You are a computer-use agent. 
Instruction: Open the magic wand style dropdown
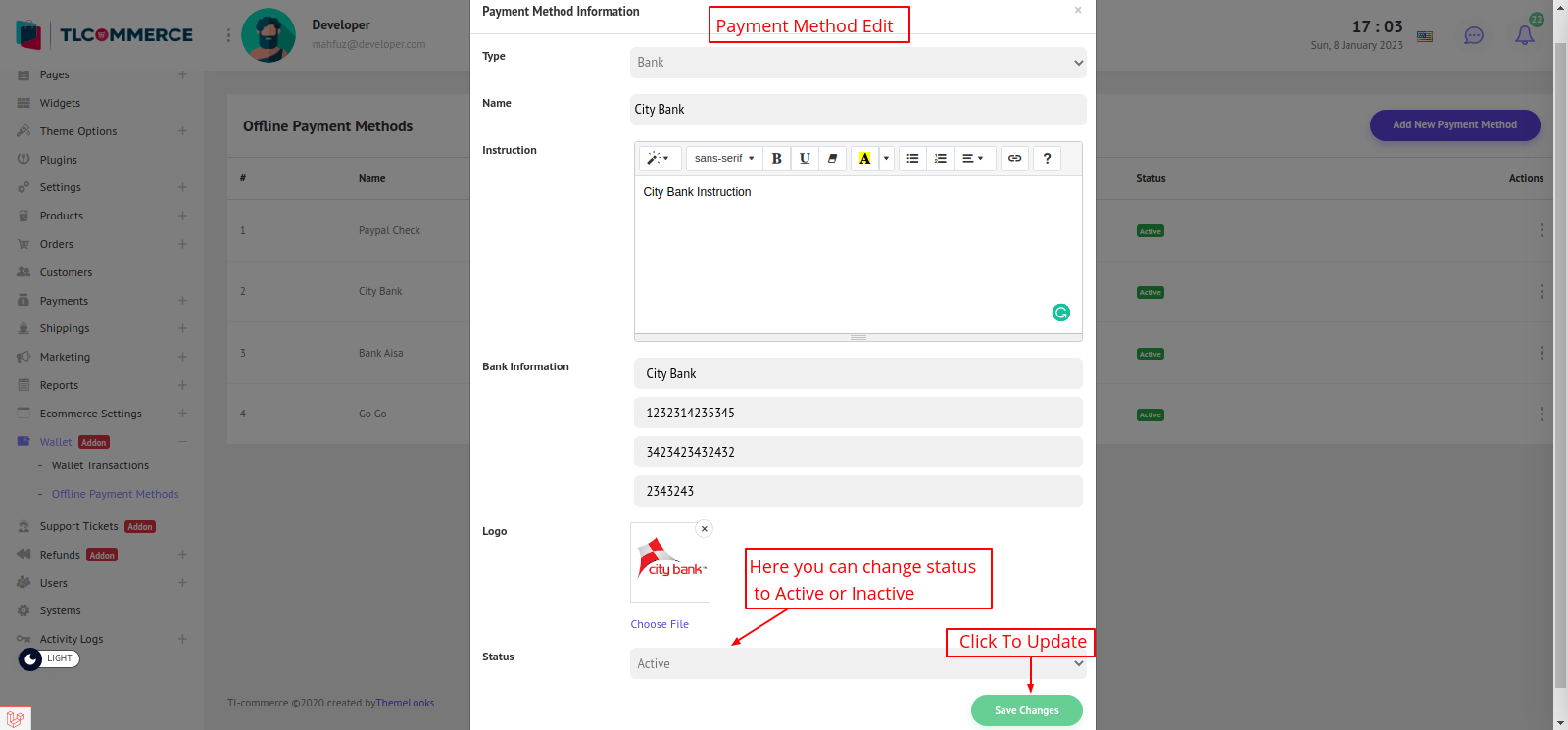tap(658, 159)
